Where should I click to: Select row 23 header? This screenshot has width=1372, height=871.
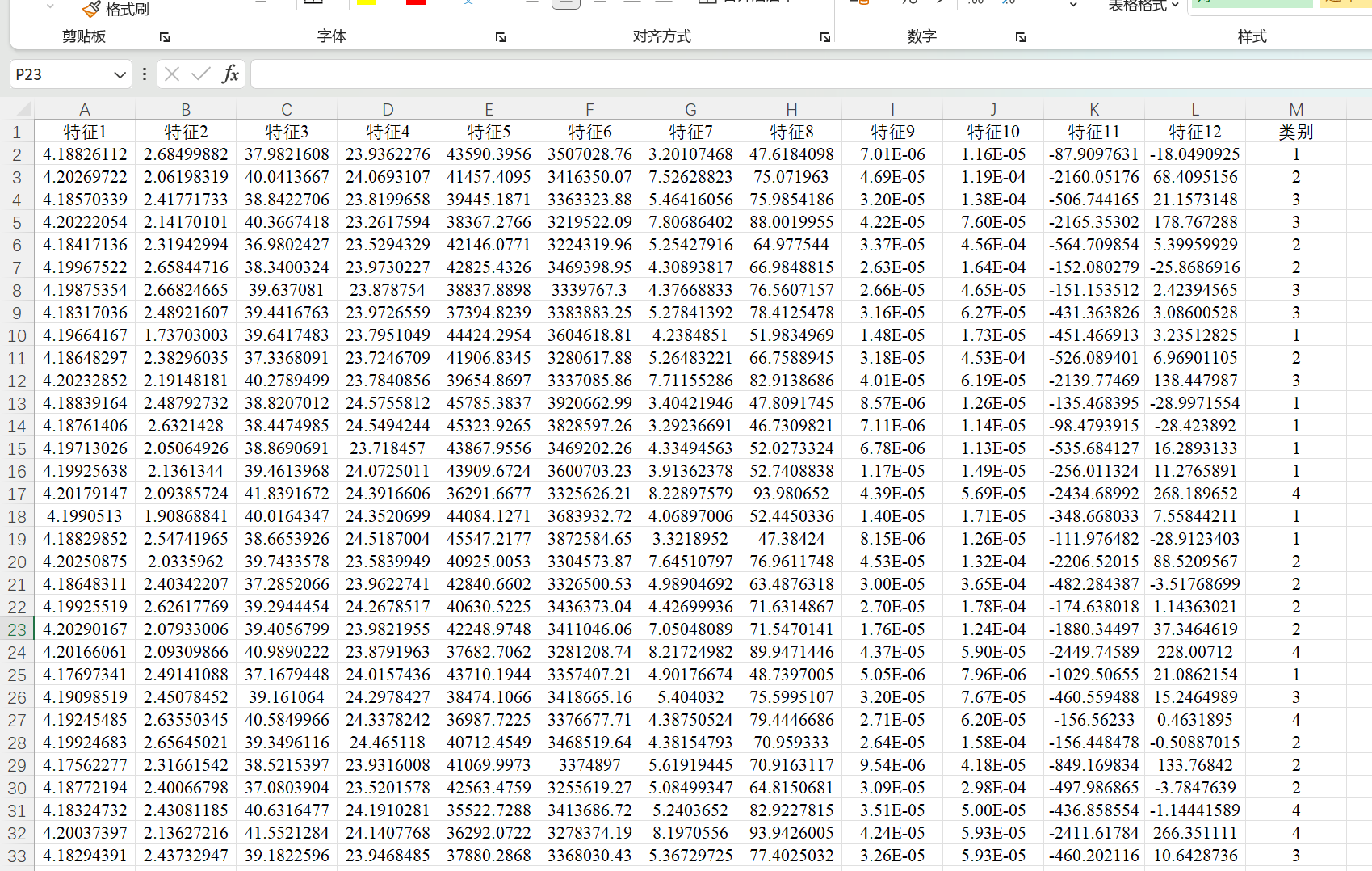[x=17, y=629]
